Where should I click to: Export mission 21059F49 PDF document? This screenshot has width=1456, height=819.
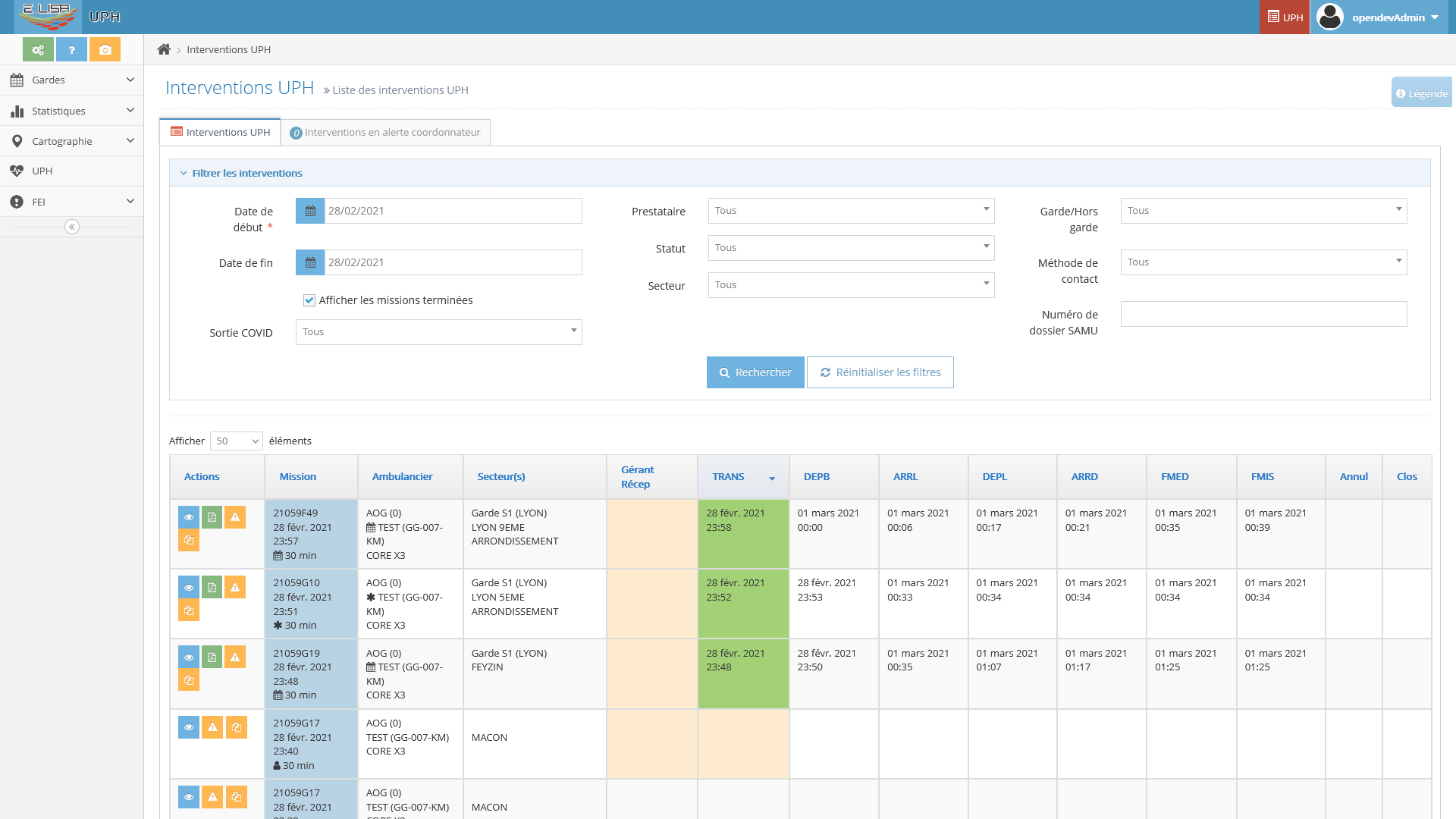(x=212, y=517)
